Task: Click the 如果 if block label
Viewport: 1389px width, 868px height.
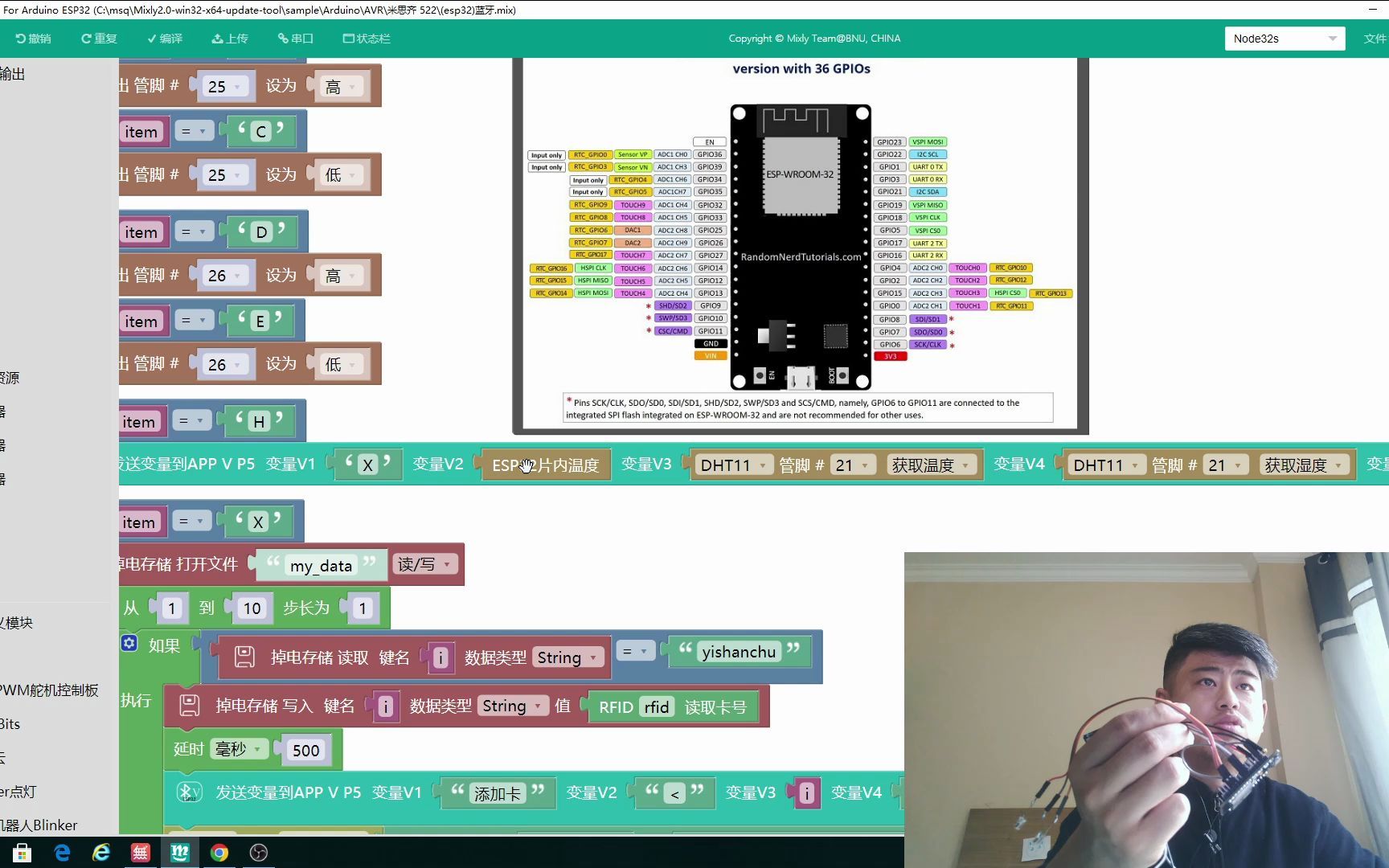Action: coord(164,645)
